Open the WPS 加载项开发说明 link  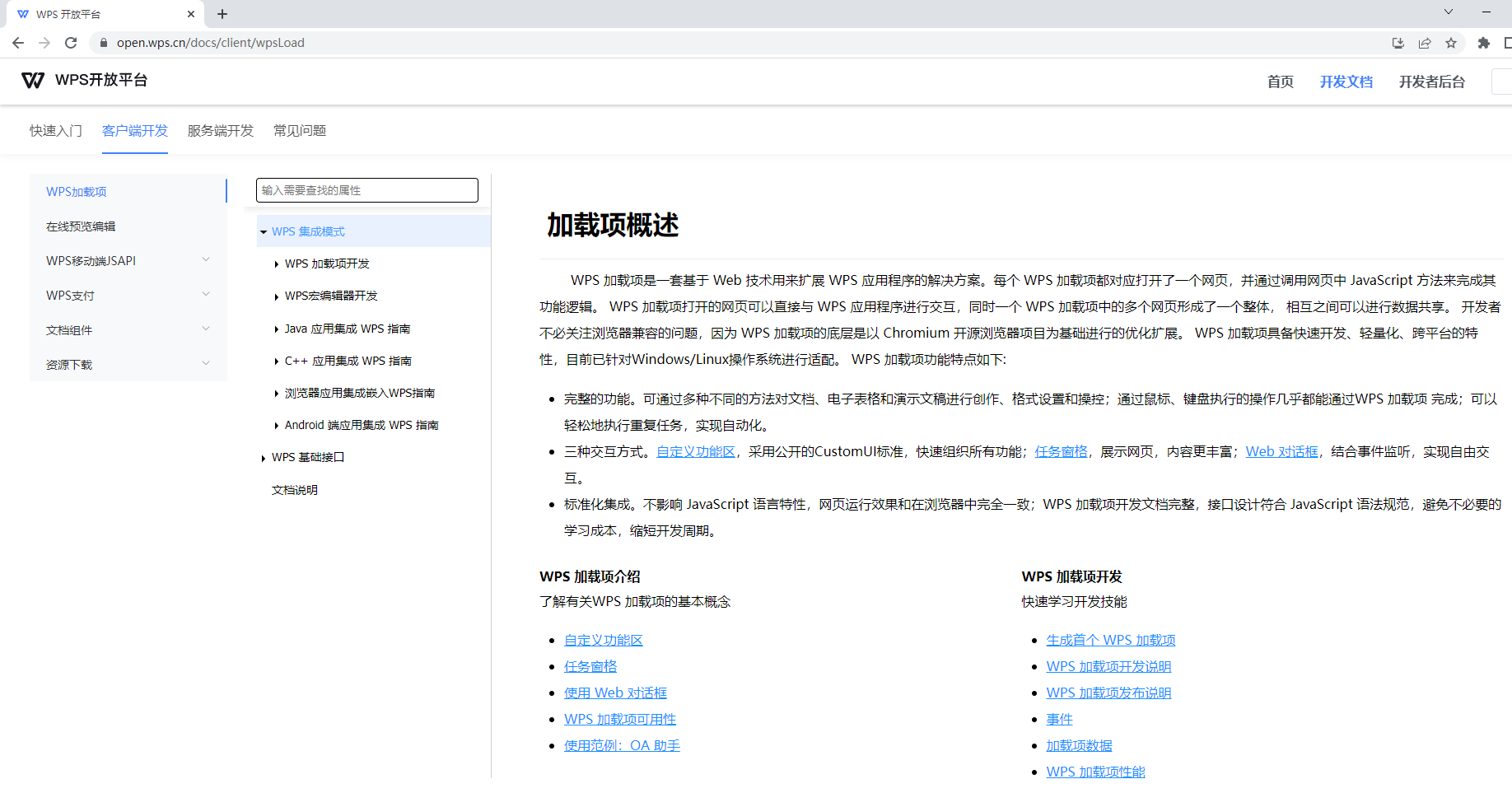[x=1108, y=667]
